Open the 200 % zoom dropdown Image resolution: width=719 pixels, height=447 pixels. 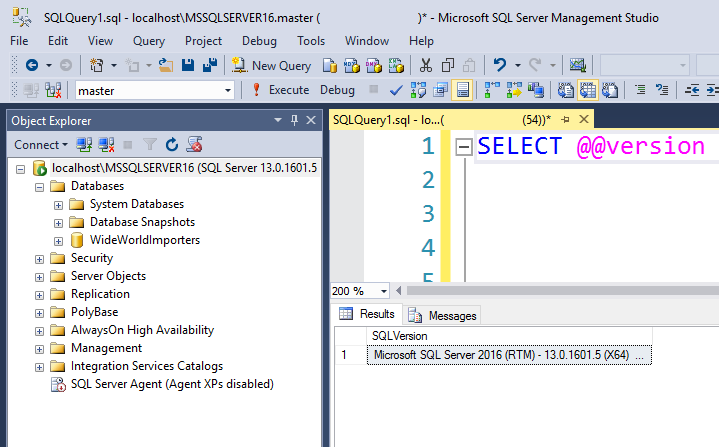pyautogui.click(x=383, y=291)
